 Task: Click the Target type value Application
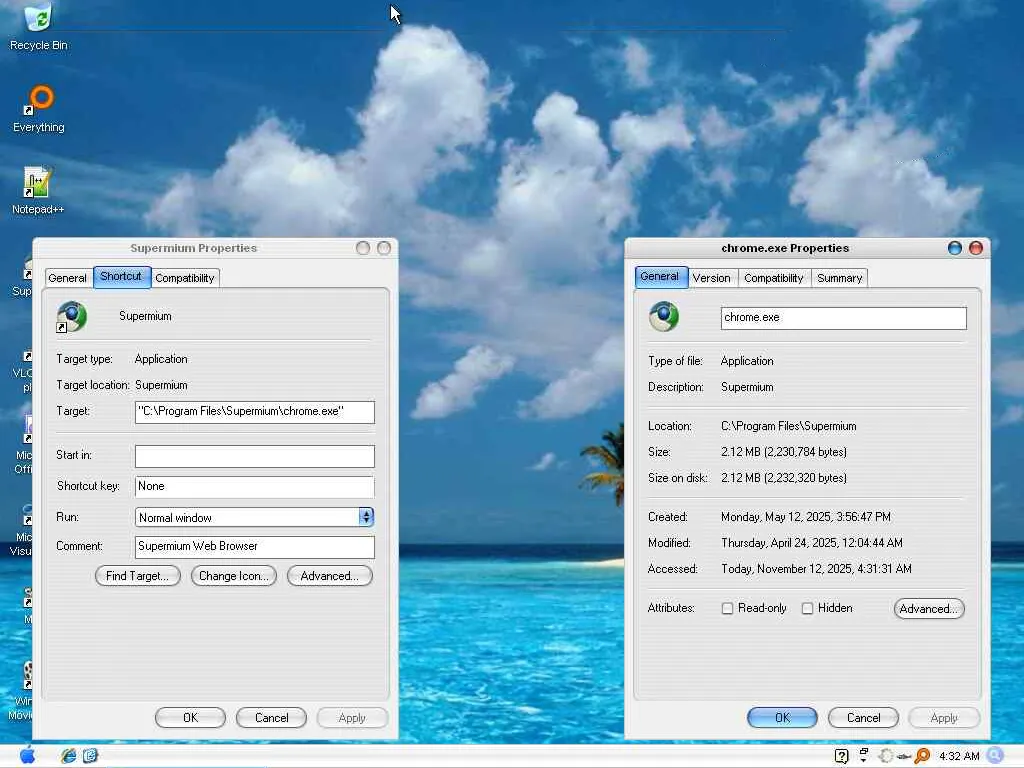[161, 359]
